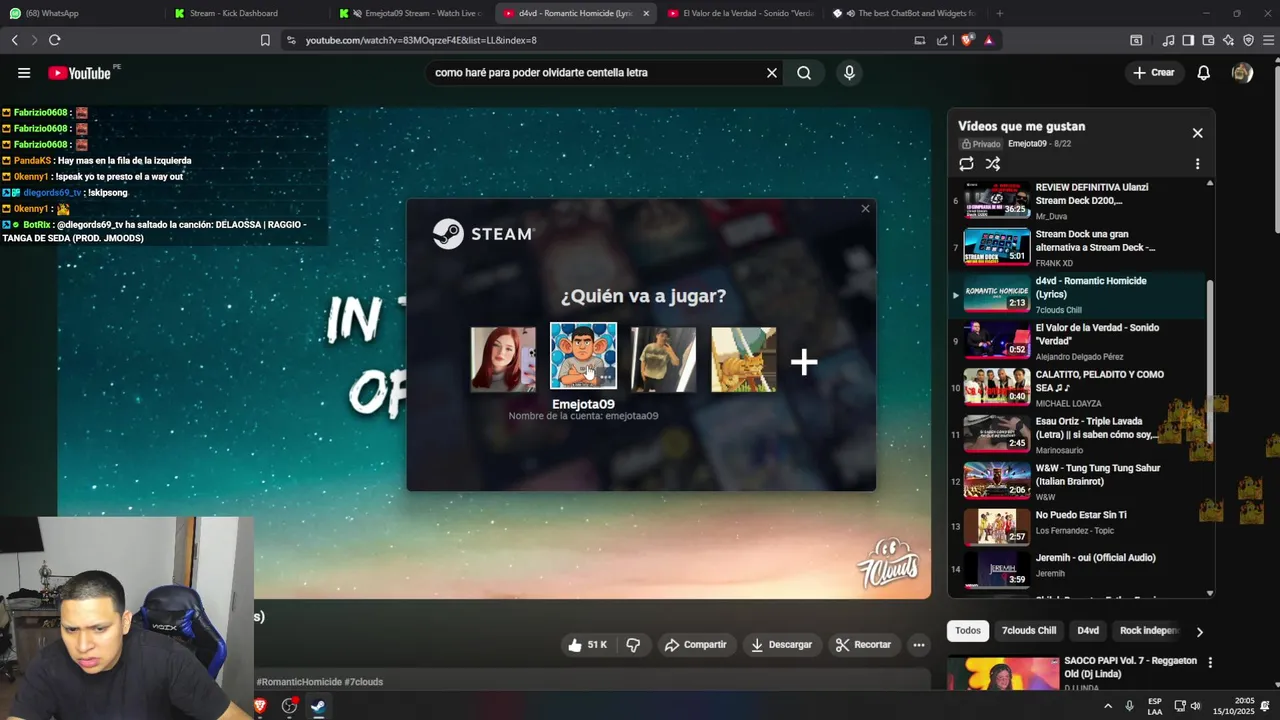Viewport: 1280px width, 720px height.
Task: Open a new browser tab
Action: [x=999, y=13]
